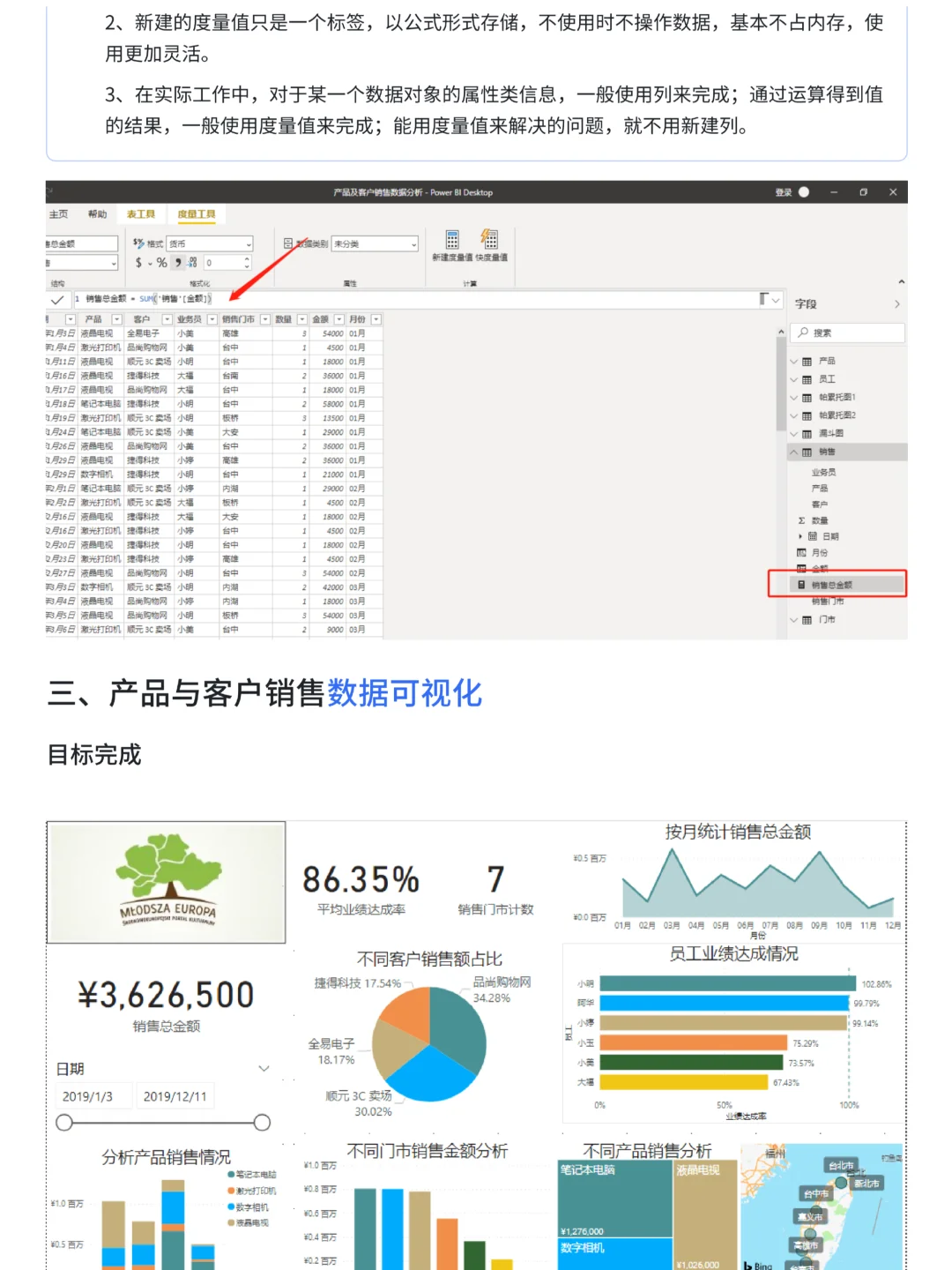Follow the 数据可视化 heading link
Image resolution: width=952 pixels, height=1270 pixels.
point(405,693)
